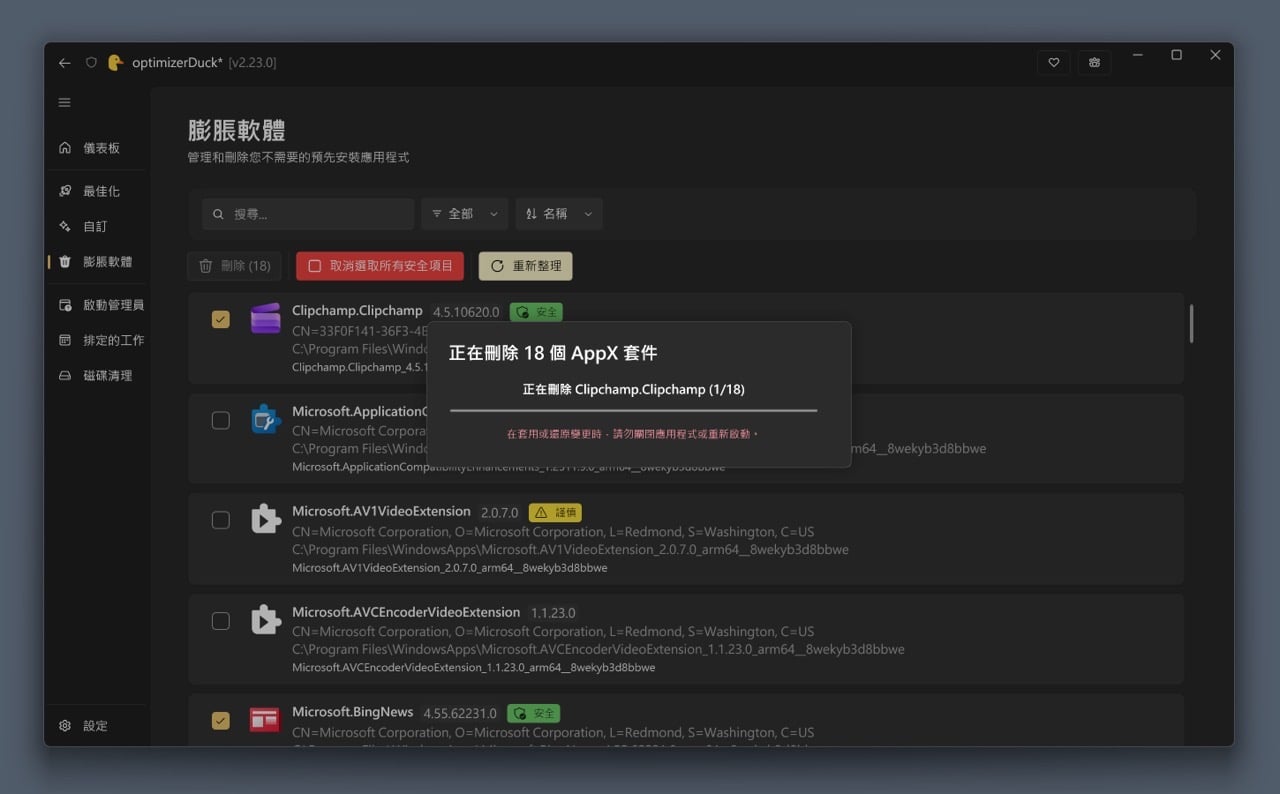Click version 4.55.62231.0 text
The width and height of the screenshot is (1280, 794).
[460, 714]
